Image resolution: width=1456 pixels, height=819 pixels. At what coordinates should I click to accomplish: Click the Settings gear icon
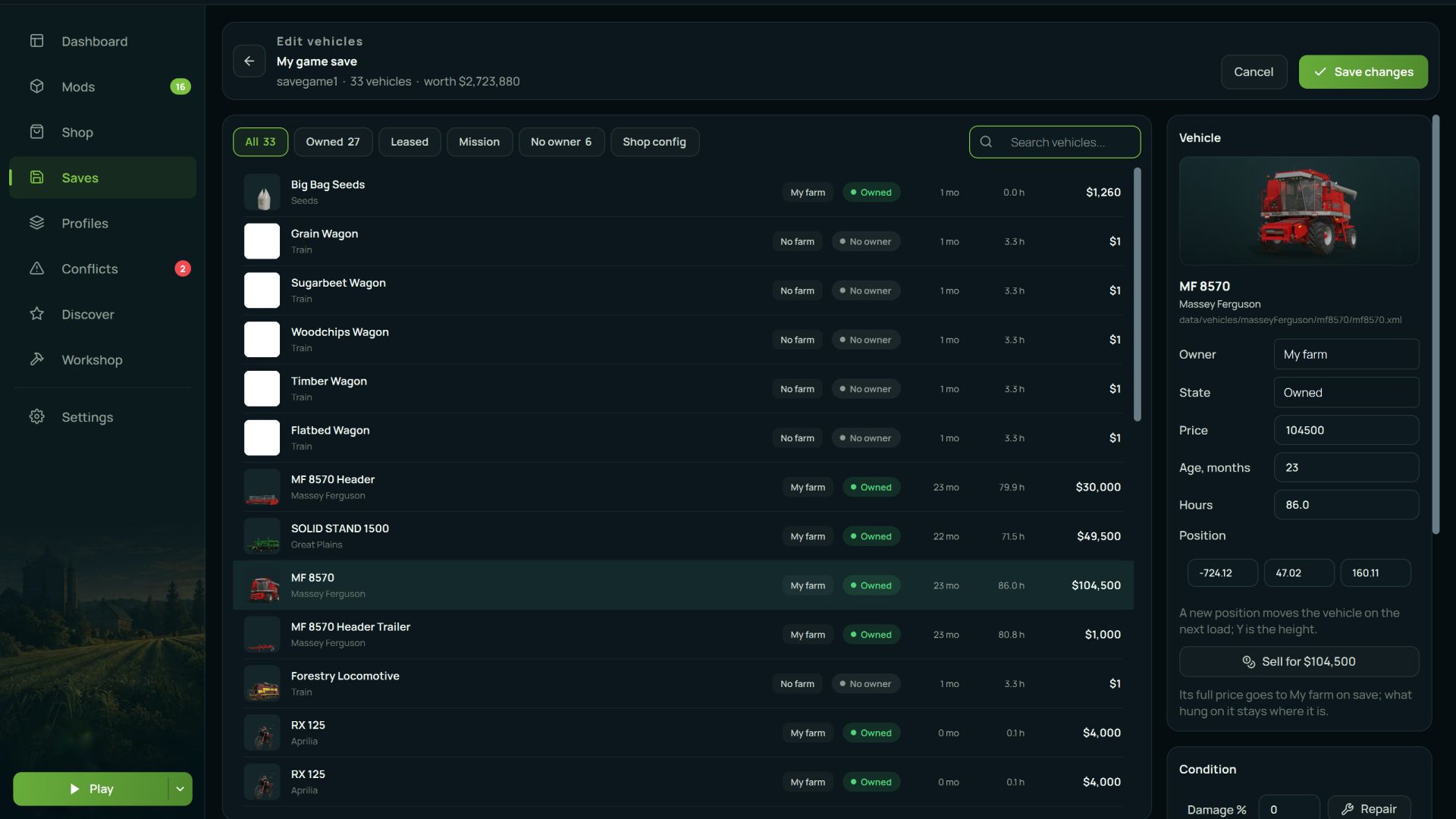(36, 417)
